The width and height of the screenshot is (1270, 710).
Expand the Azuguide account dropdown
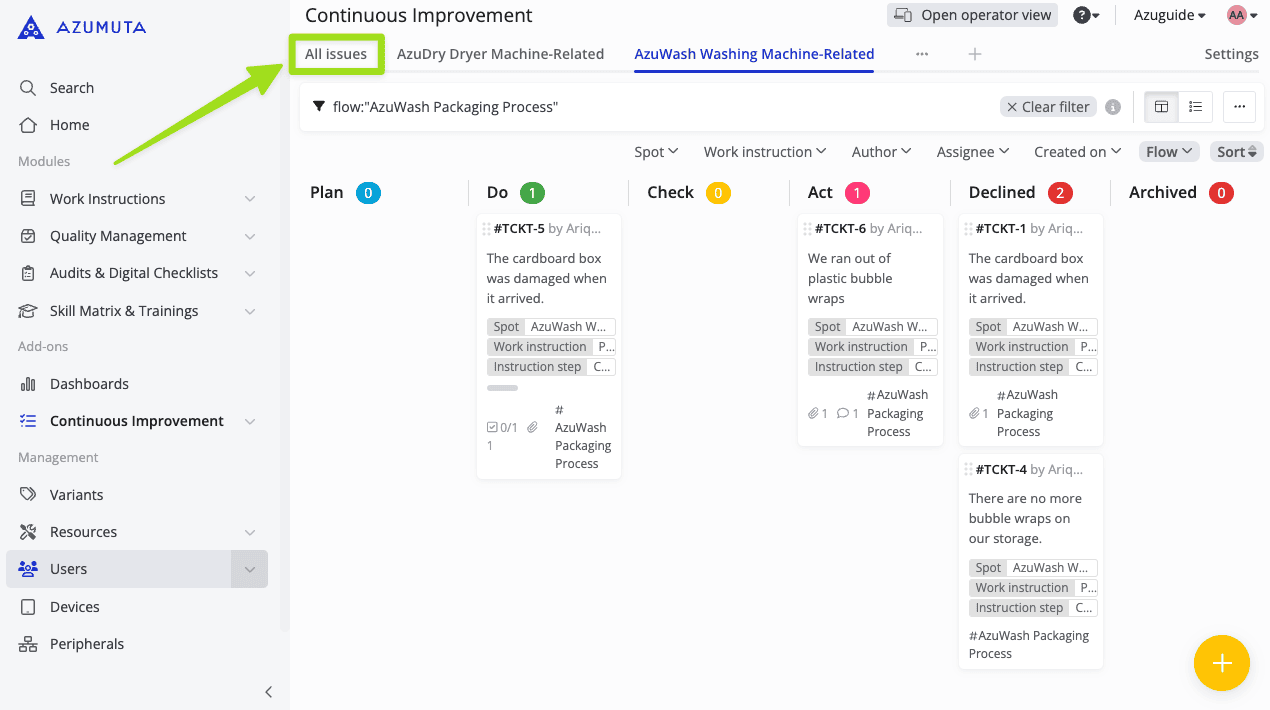(x=1169, y=15)
